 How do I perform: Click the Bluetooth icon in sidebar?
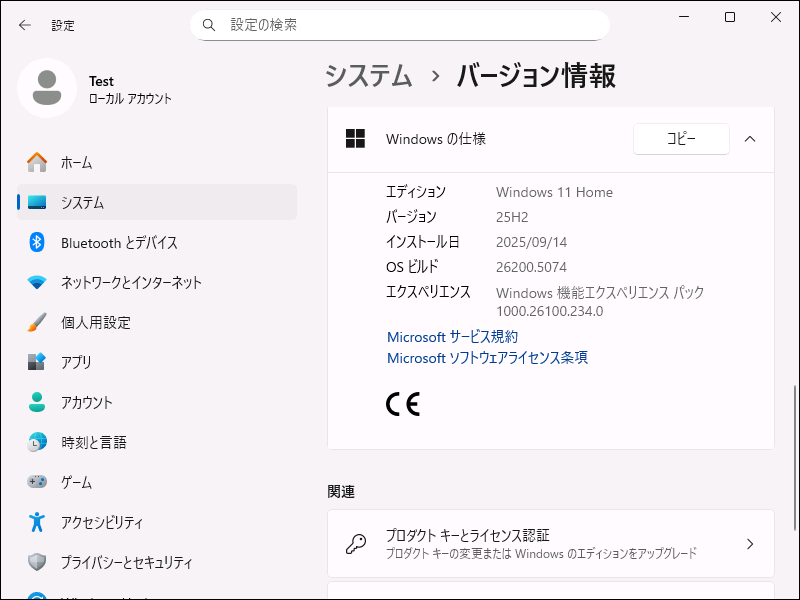pos(37,242)
